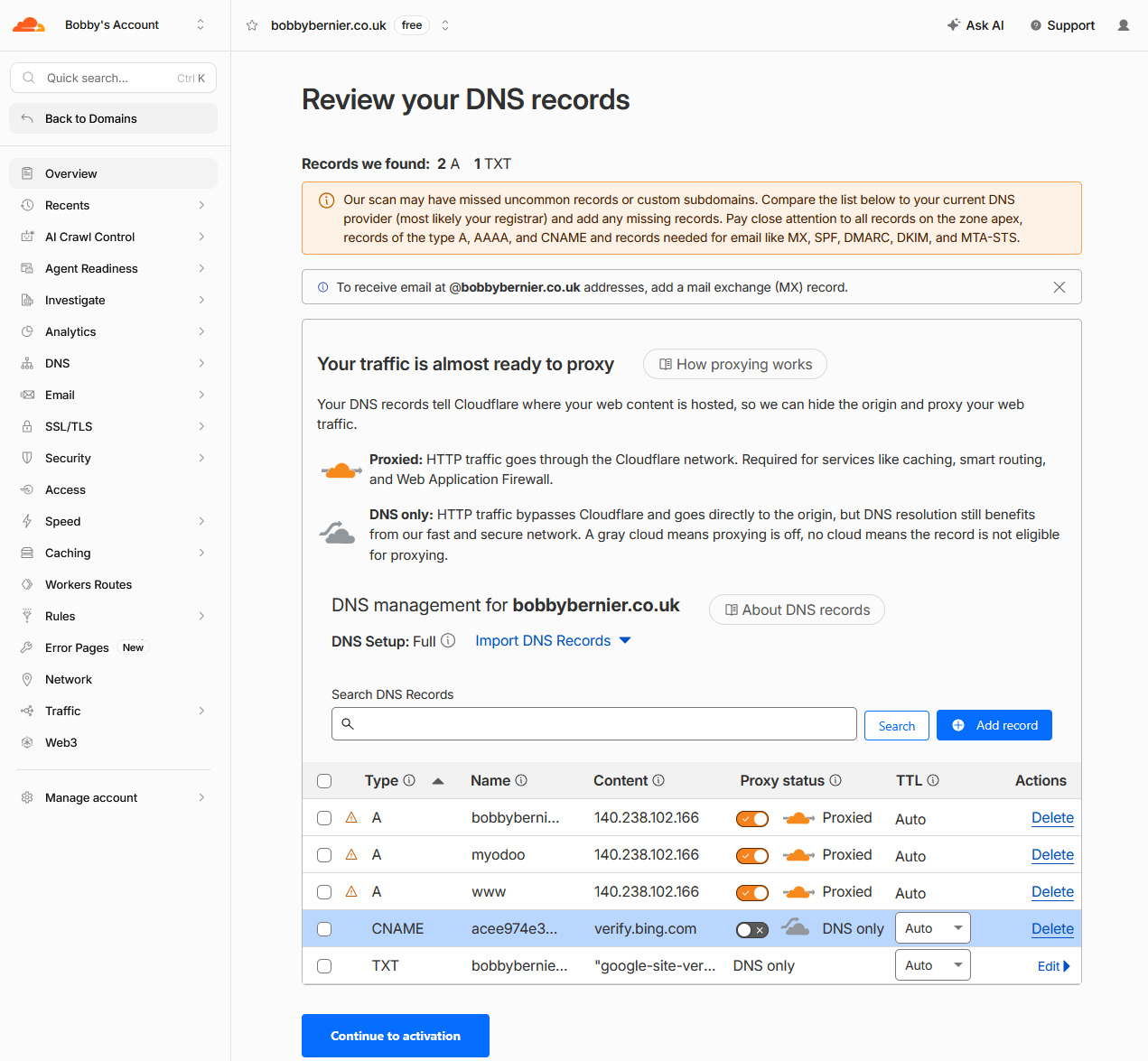Select the bobbyberni... A record checkbox
This screenshot has width=1148, height=1061.
pyautogui.click(x=324, y=818)
